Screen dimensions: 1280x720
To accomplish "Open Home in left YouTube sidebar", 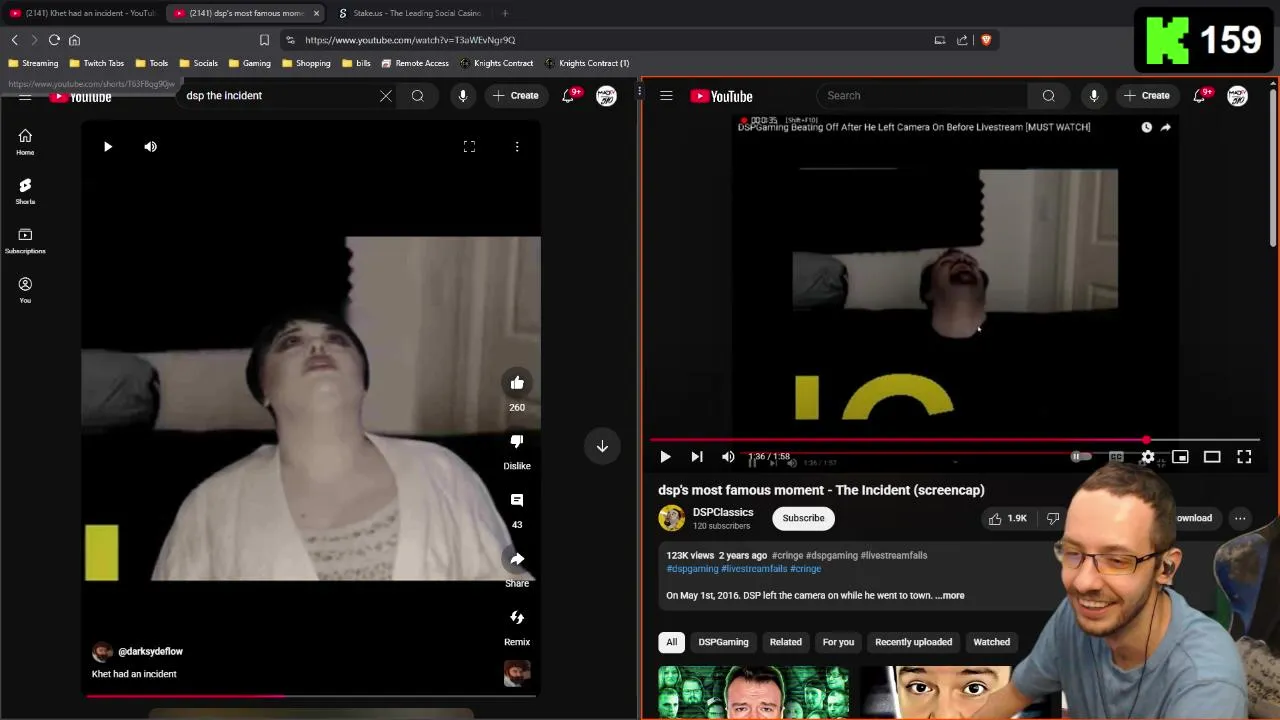I will [25, 142].
